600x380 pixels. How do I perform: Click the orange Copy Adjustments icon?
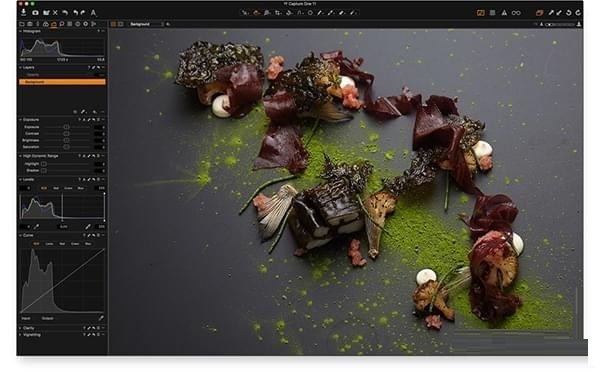coord(540,13)
